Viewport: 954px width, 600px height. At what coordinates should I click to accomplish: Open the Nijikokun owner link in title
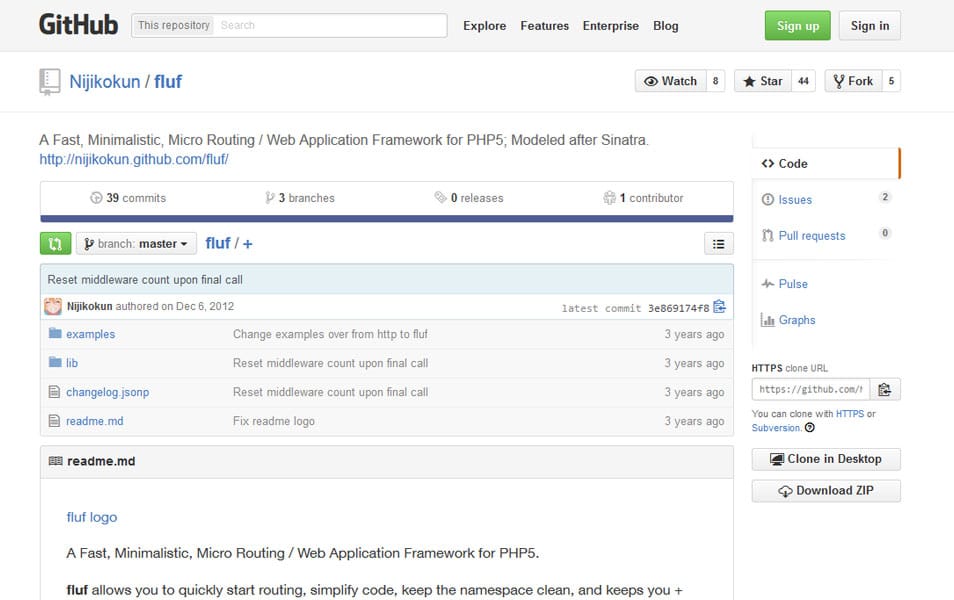(x=105, y=82)
